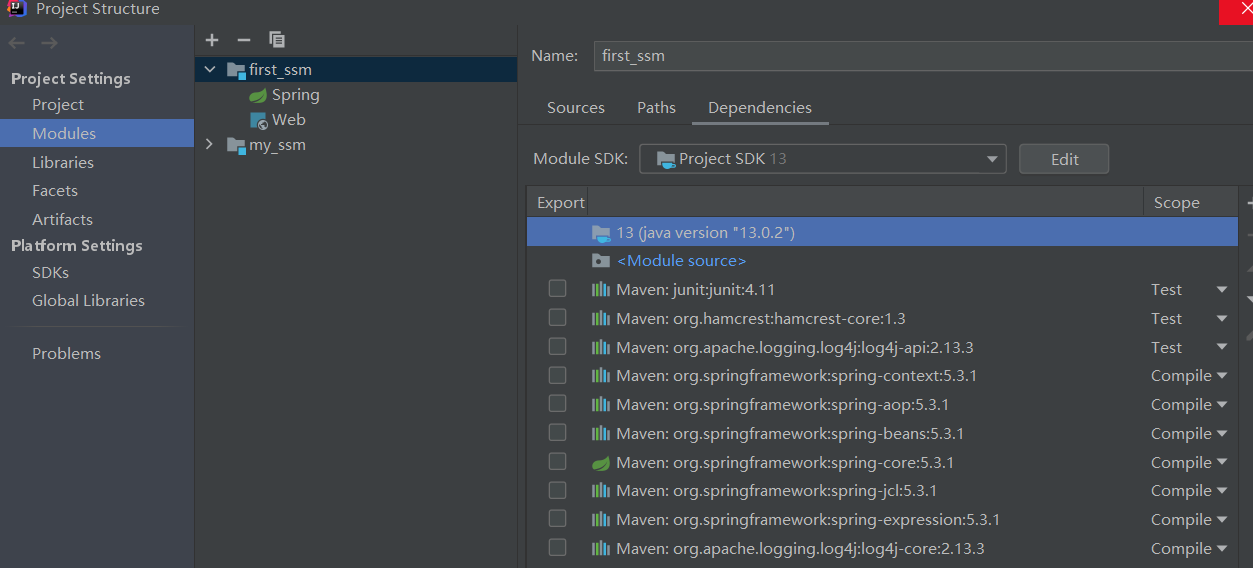Image resolution: width=1253 pixels, height=568 pixels.
Task: Select the Dependencies tab
Action: (760, 108)
